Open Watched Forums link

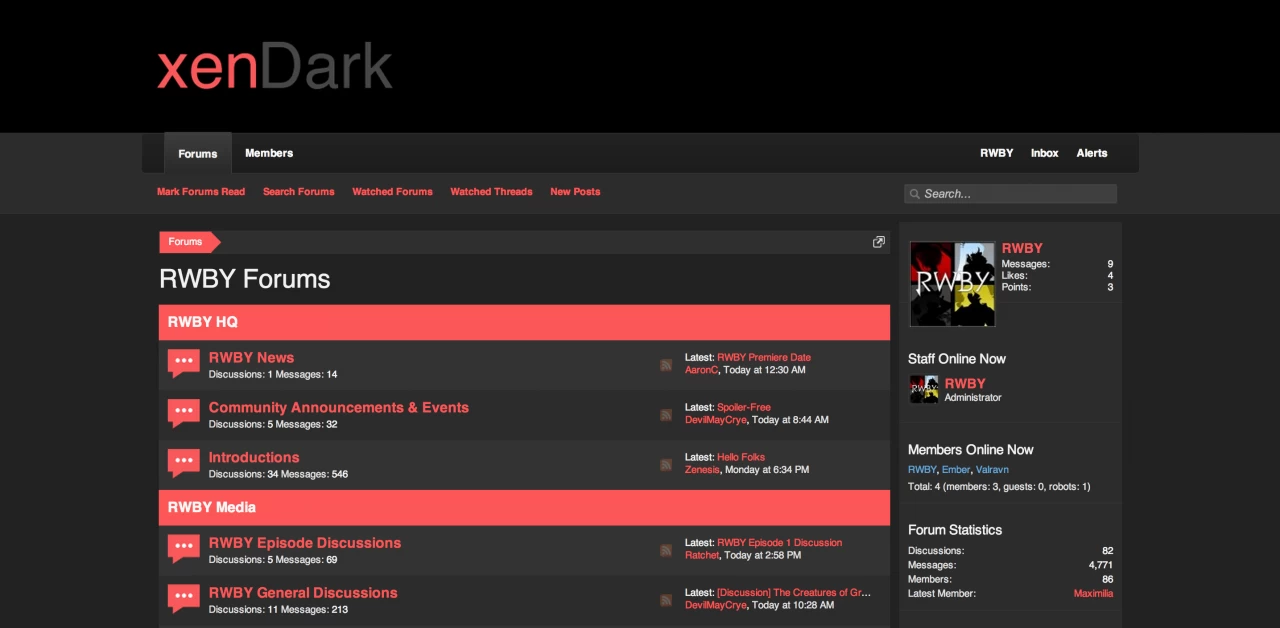click(x=392, y=192)
